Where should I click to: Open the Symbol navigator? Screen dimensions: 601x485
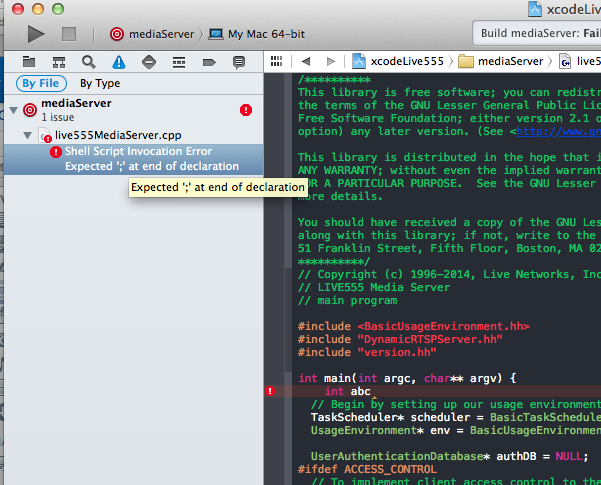click(59, 62)
